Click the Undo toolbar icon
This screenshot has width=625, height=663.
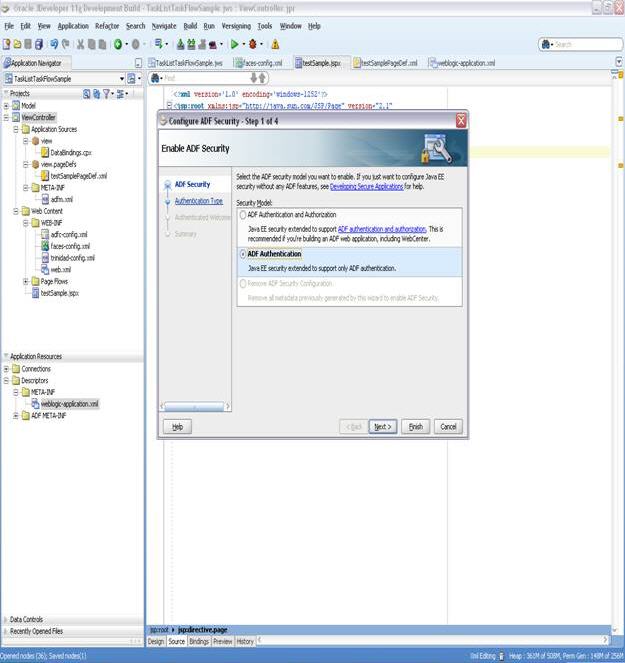(x=54, y=44)
